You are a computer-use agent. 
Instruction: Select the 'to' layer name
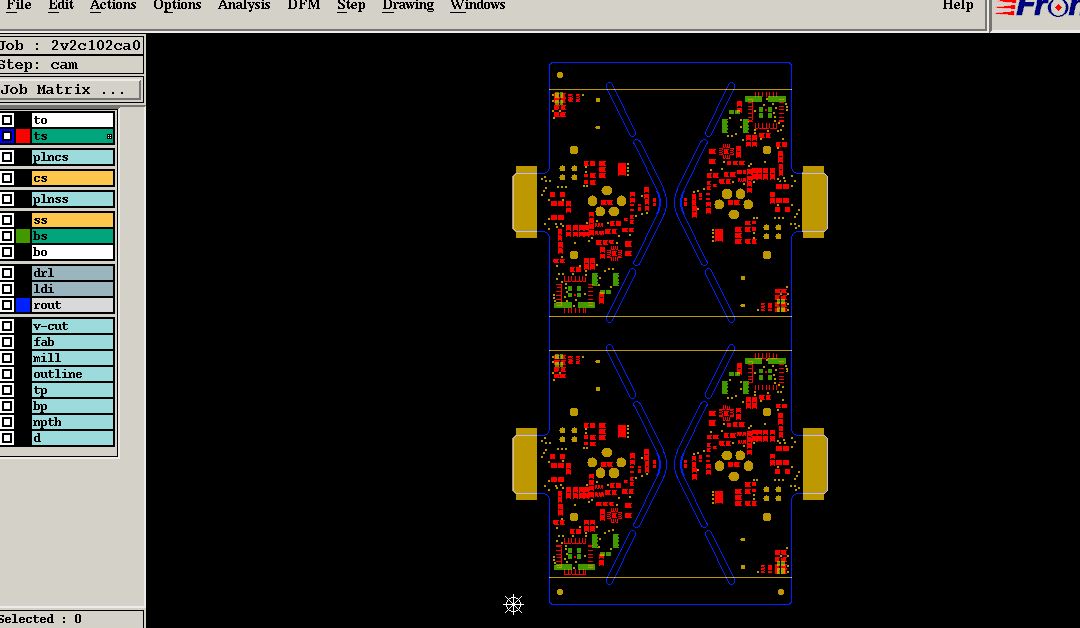click(72, 120)
